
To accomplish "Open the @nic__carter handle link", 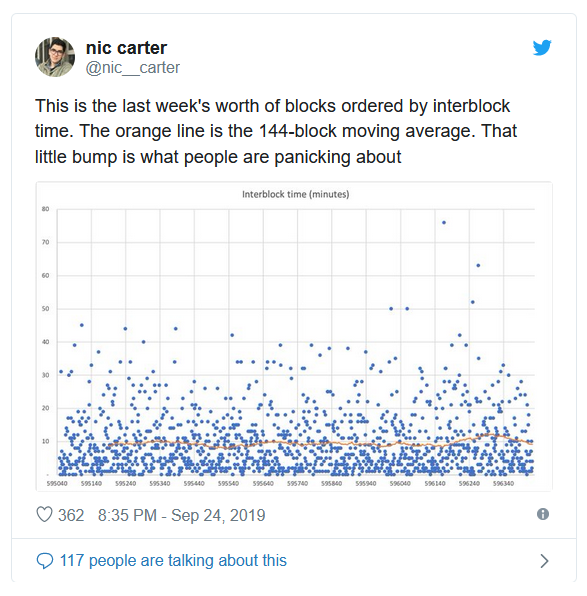I will point(133,68).
